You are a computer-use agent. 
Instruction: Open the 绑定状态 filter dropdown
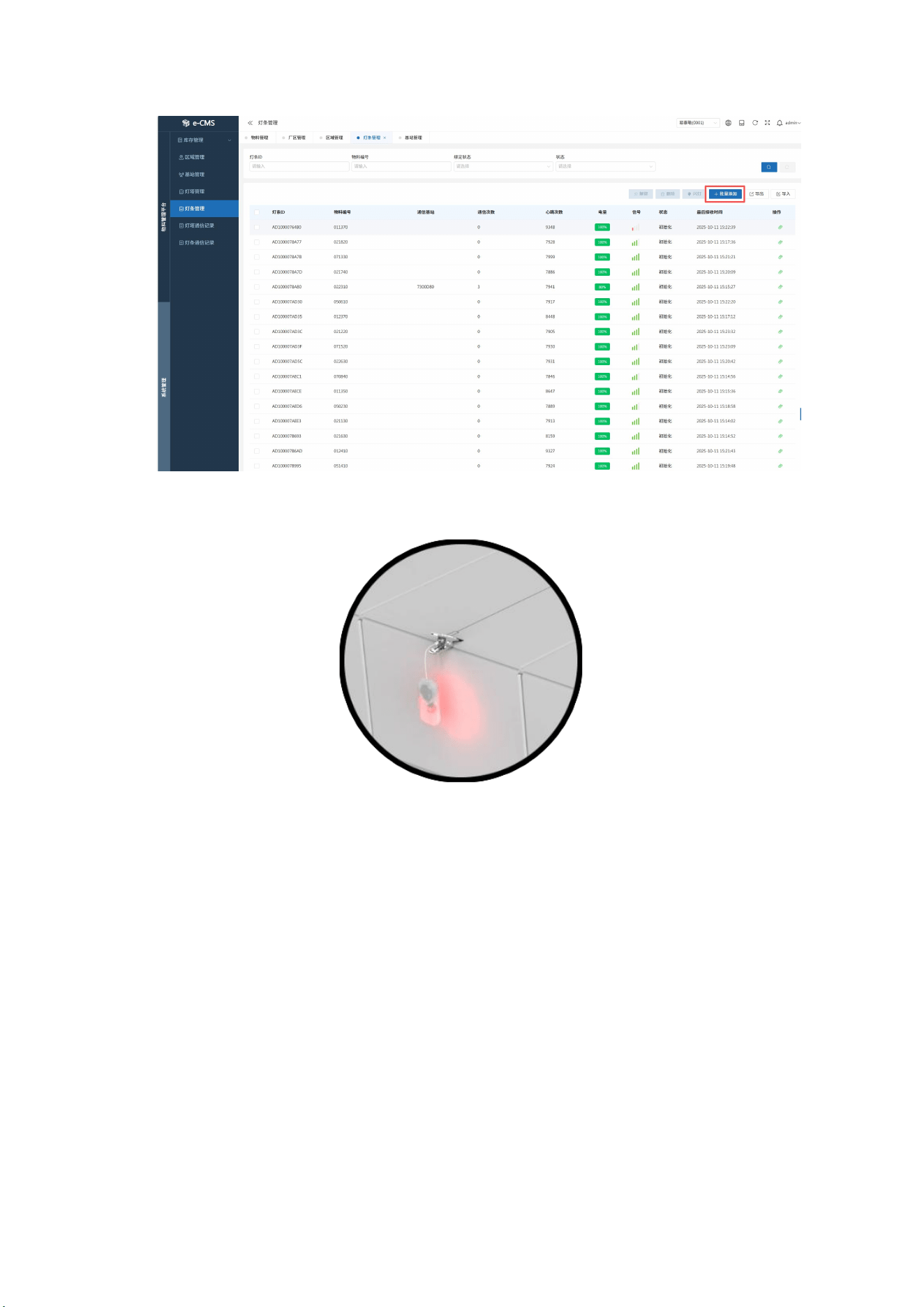pos(503,166)
